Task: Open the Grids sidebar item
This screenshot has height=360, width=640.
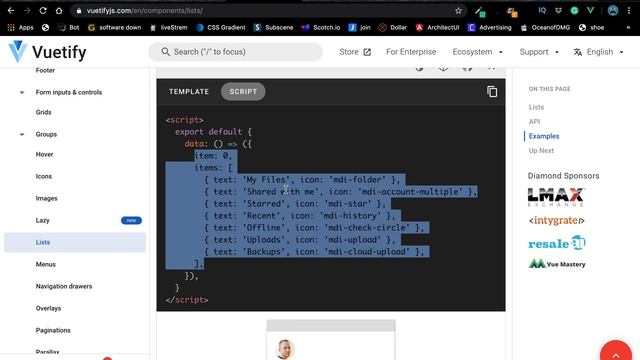Action: [x=44, y=112]
